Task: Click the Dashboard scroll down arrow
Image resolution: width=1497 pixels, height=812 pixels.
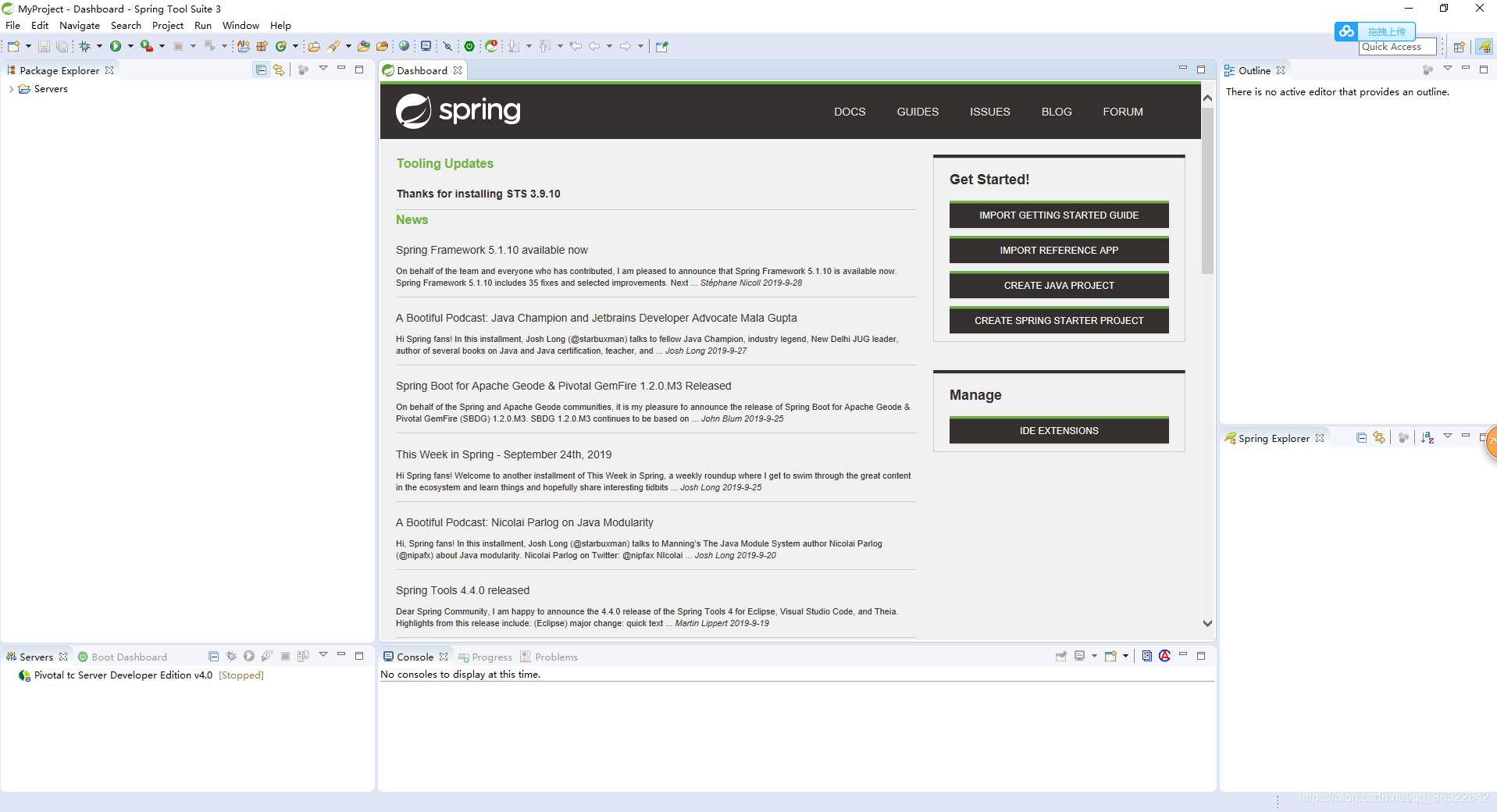Action: [1207, 623]
